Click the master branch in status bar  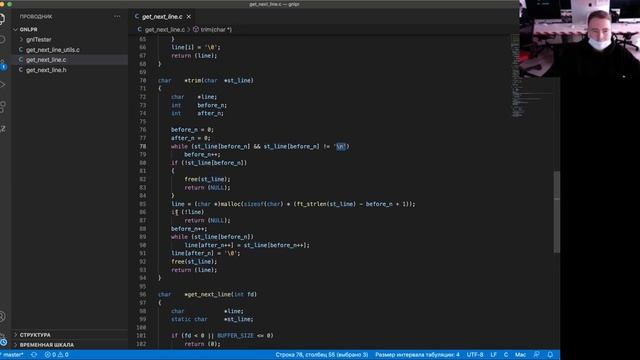12,355
